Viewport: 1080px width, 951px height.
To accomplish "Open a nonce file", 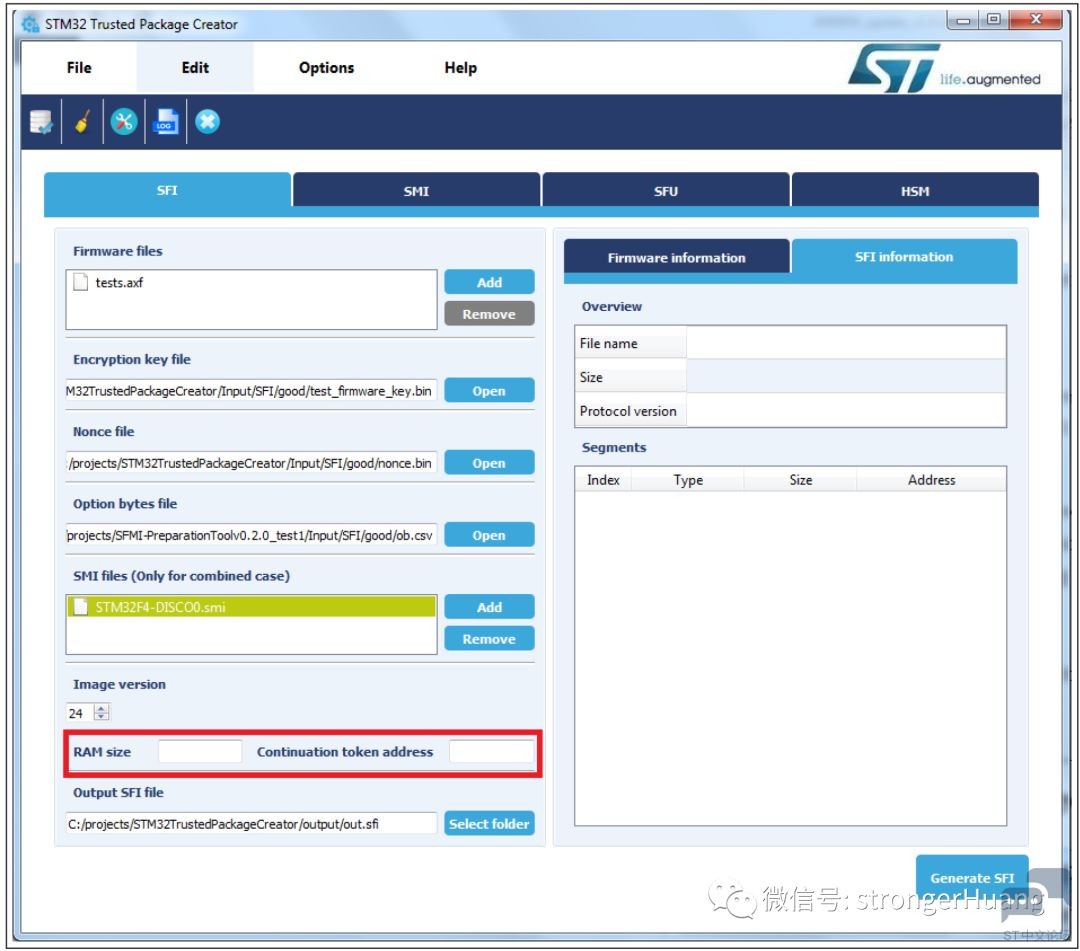I will coord(489,463).
